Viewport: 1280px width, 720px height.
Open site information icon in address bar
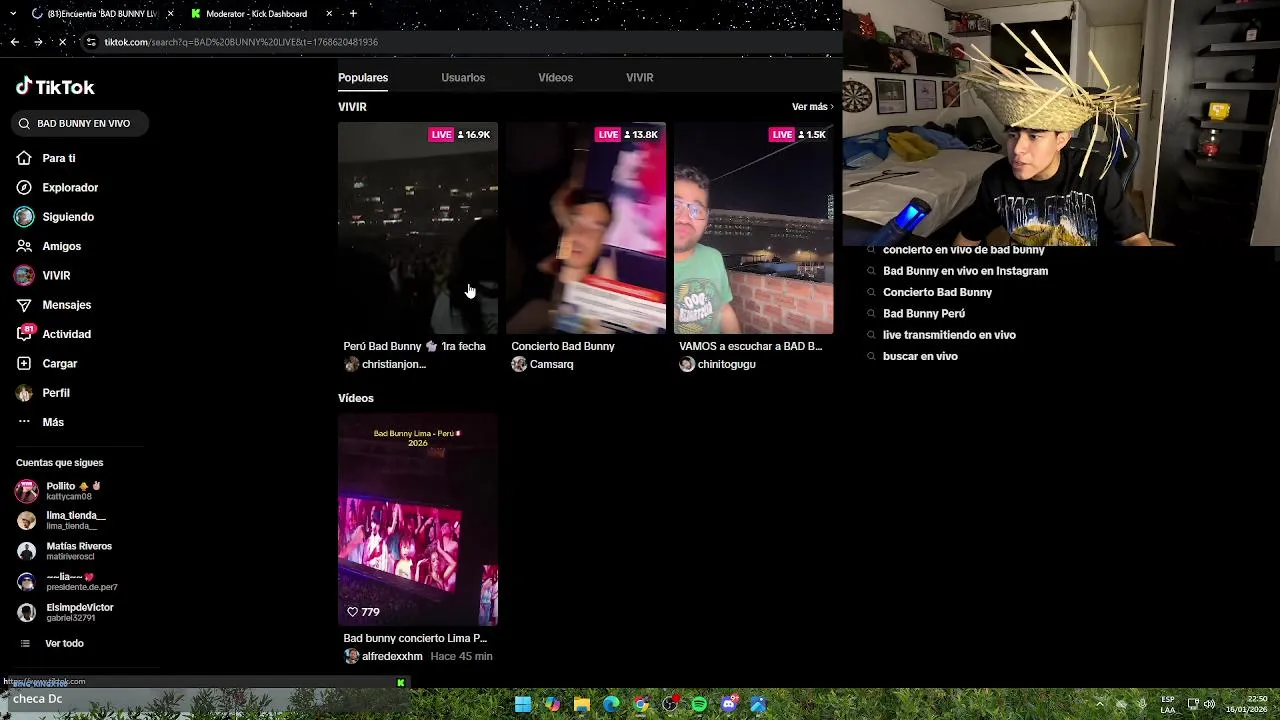[x=91, y=42]
